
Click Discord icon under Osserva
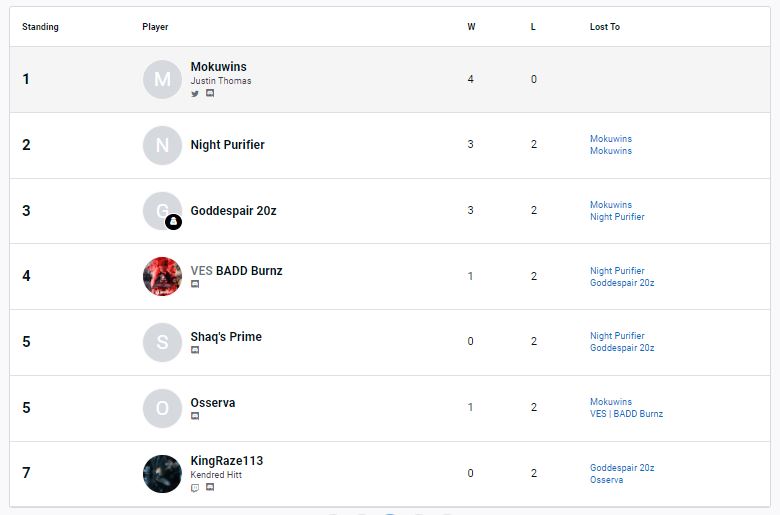tap(195, 417)
